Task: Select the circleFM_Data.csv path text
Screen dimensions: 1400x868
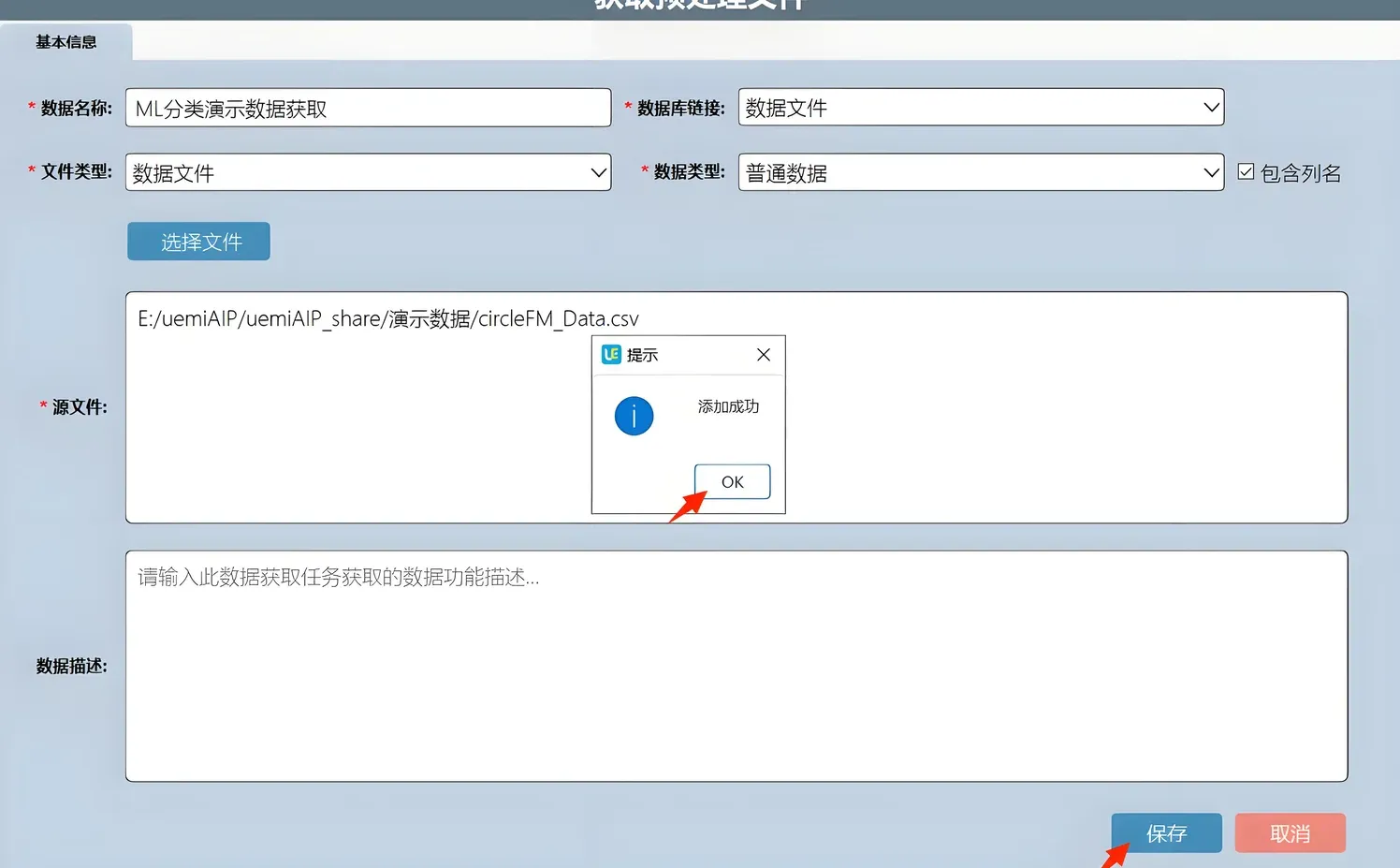Action: point(387,318)
